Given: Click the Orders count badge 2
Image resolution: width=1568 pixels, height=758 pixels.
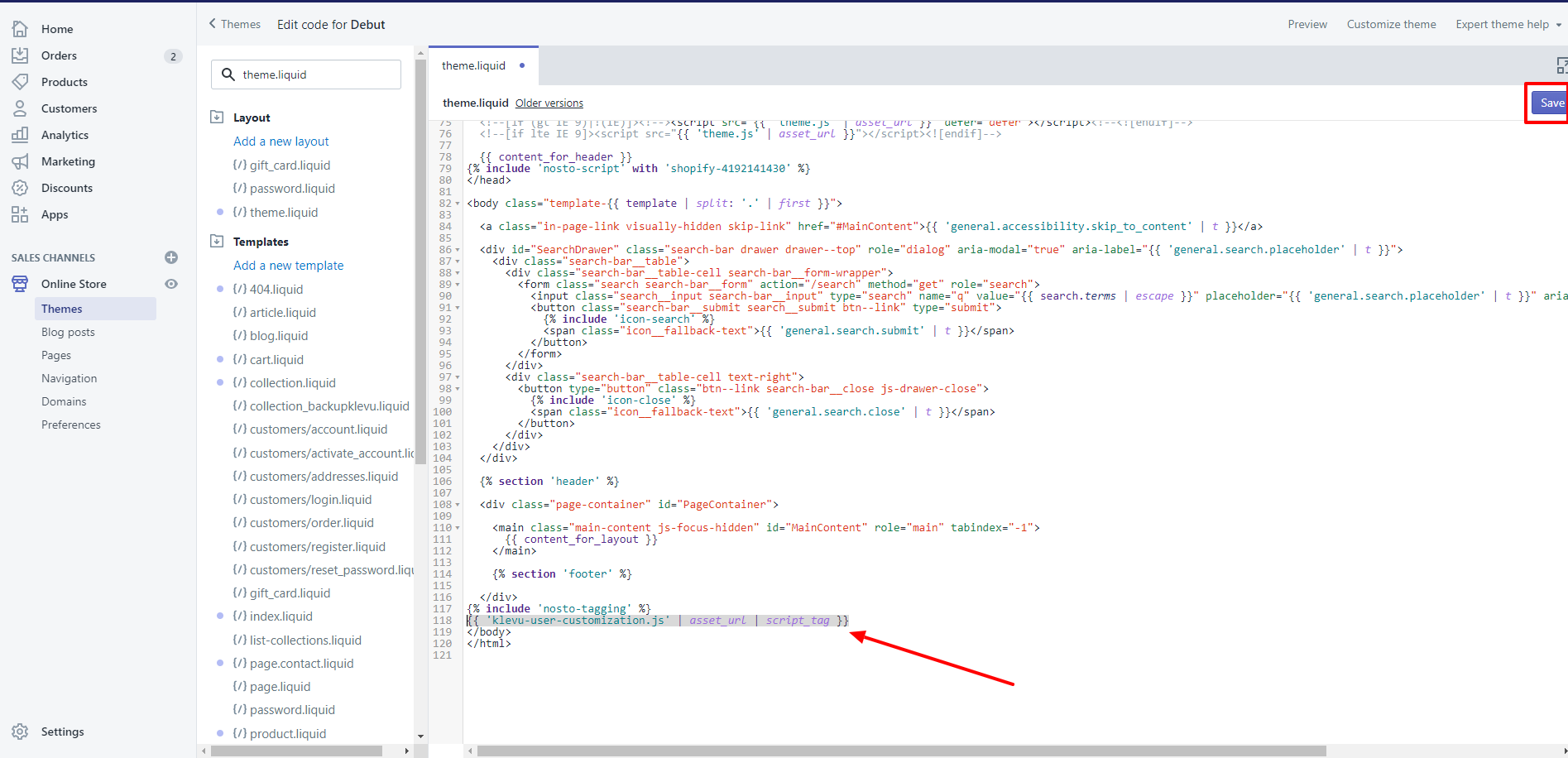Looking at the screenshot, I should click(x=173, y=56).
